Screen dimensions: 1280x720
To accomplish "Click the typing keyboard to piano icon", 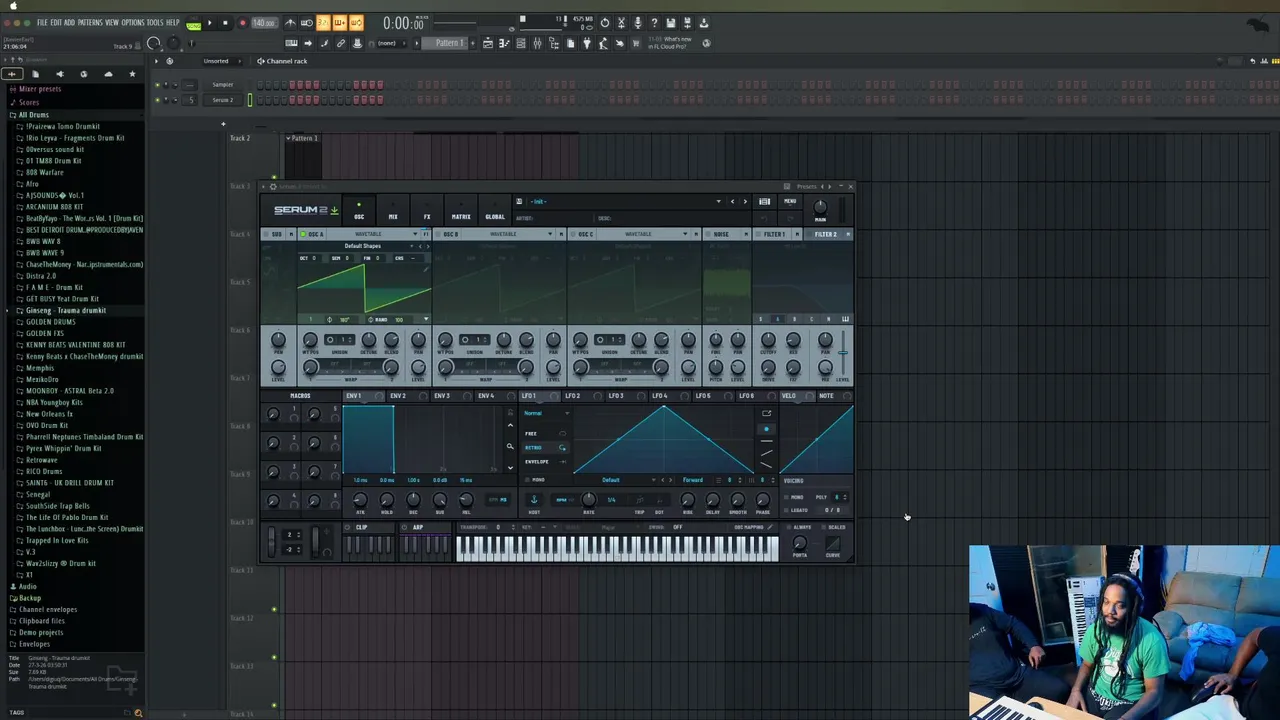I will (x=291, y=43).
